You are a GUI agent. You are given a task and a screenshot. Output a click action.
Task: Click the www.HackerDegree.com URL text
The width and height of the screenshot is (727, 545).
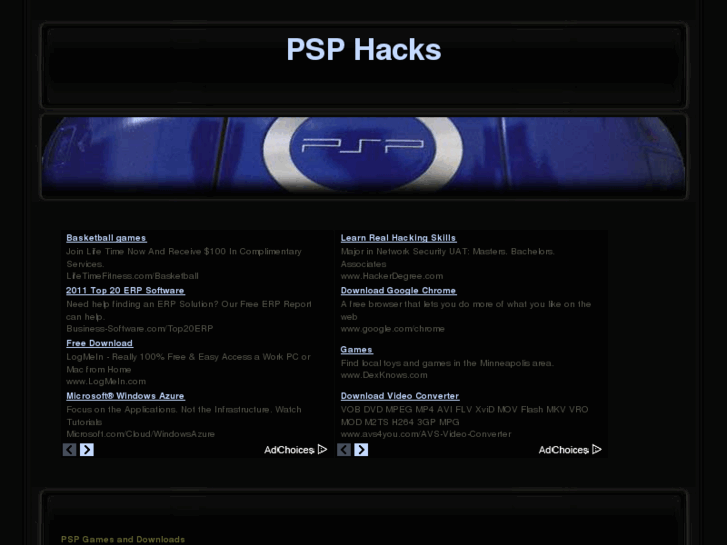pos(392,276)
